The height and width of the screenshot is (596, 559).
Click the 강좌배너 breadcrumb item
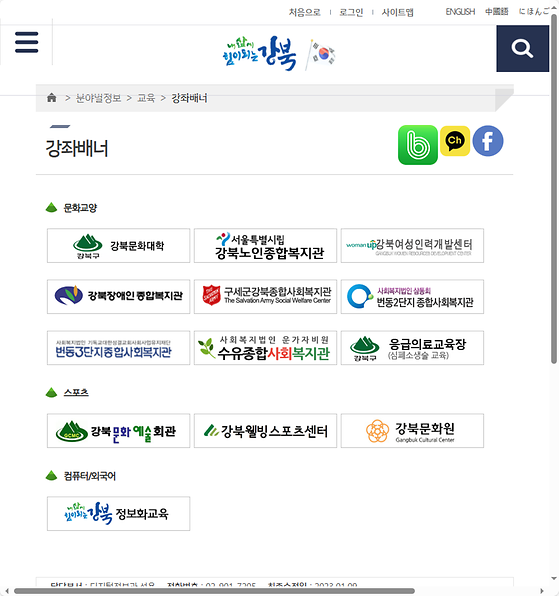189,98
